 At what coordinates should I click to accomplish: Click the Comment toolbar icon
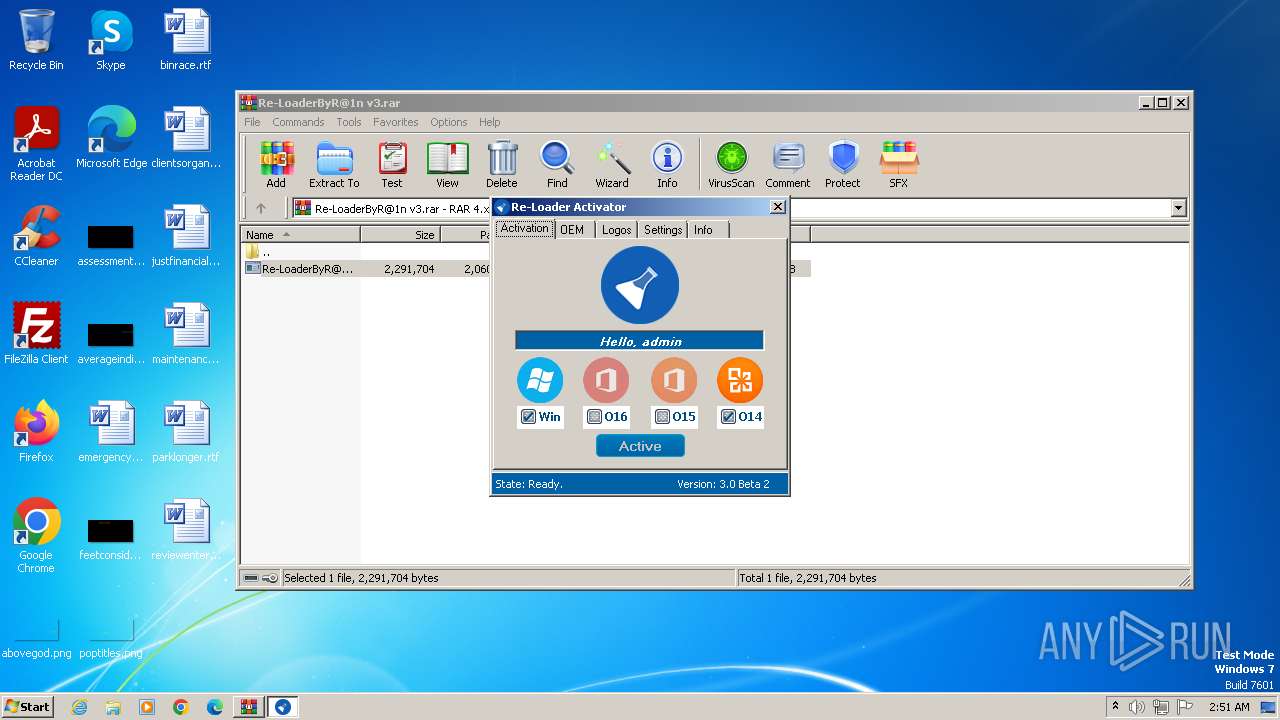coord(788,164)
